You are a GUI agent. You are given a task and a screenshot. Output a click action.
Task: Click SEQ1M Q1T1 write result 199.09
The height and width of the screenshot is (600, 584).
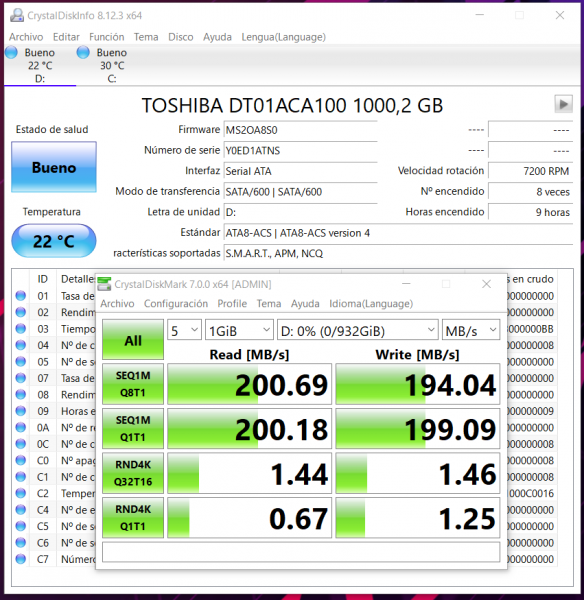[418, 429]
